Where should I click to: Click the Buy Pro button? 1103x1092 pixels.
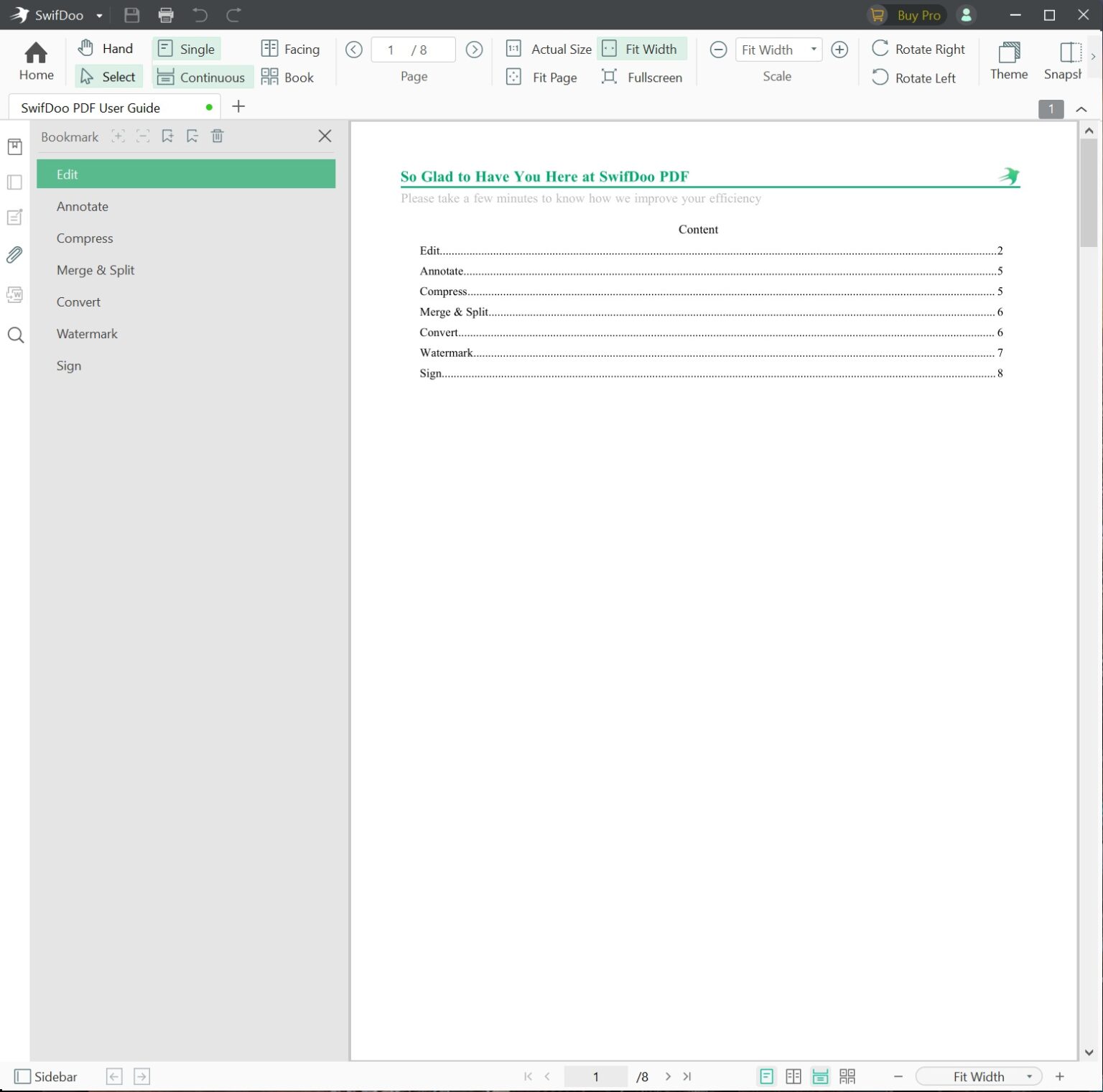pos(906,15)
